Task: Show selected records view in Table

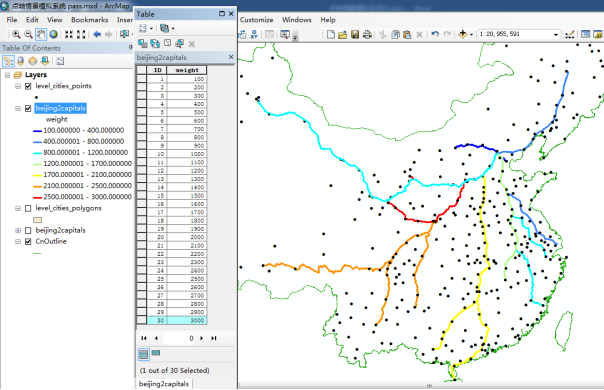Action: pos(156,353)
